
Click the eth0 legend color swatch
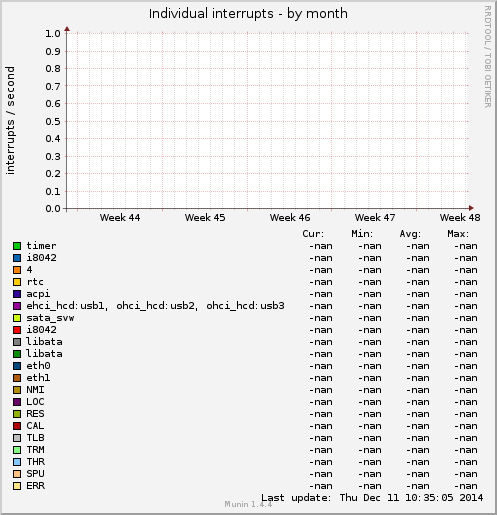point(17,366)
